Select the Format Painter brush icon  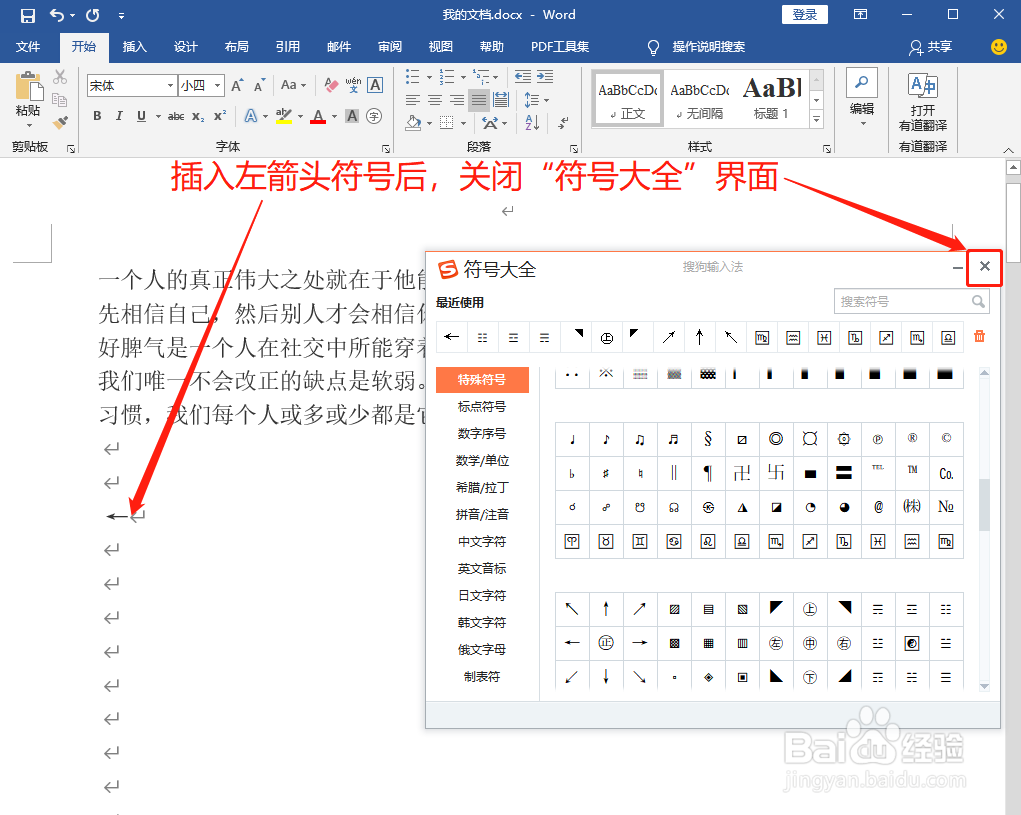(x=60, y=122)
